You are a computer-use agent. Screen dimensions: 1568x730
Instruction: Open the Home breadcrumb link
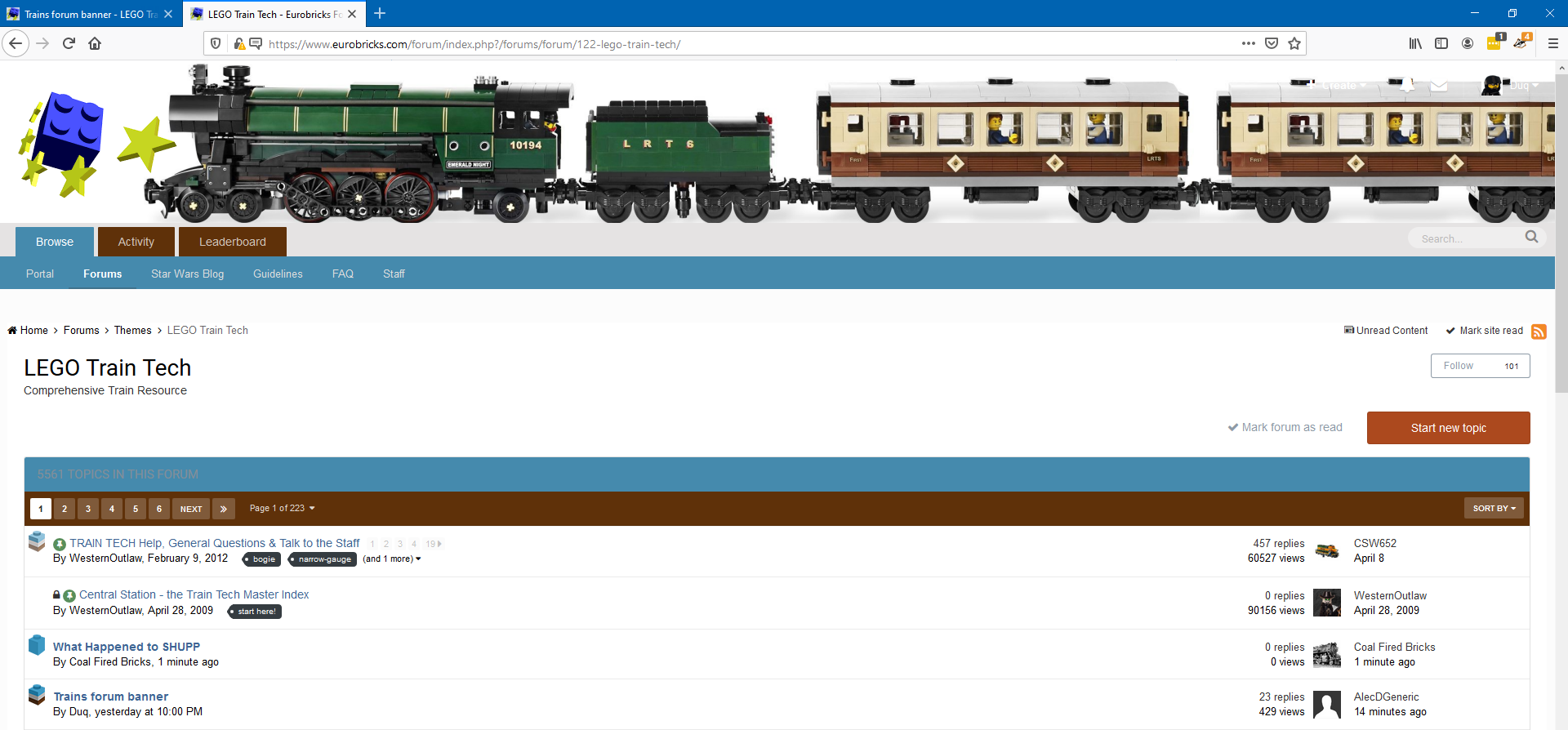(29, 331)
